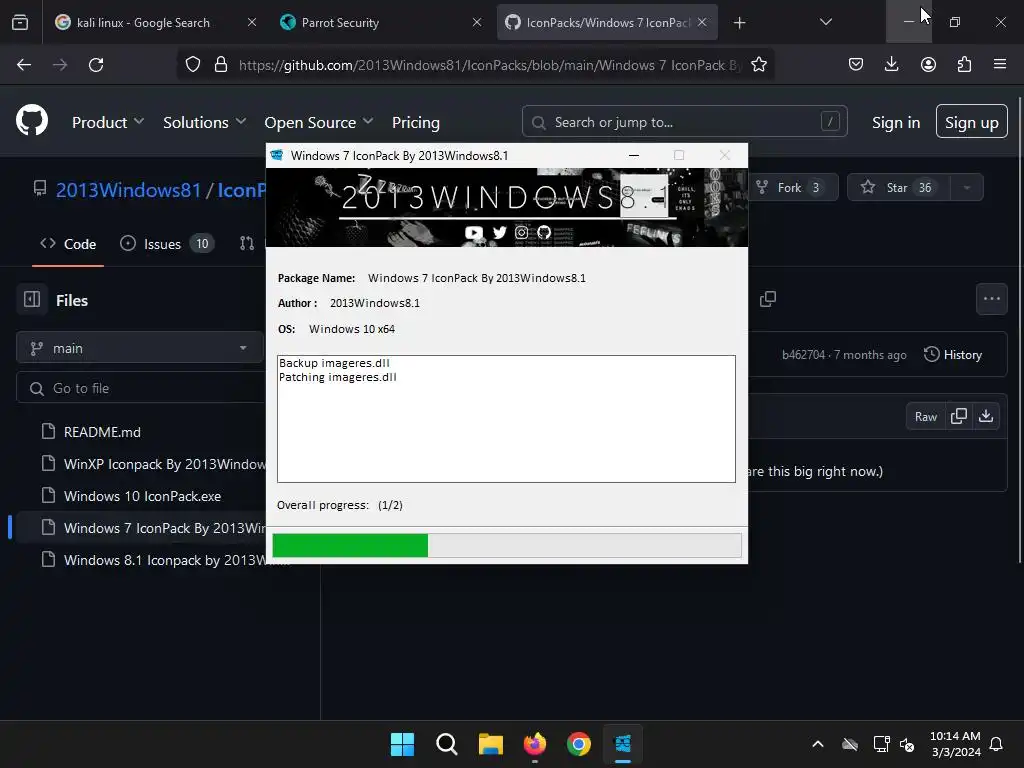This screenshot has height=768, width=1024.
Task: Open README.md in file tree
Action: pyautogui.click(x=102, y=432)
